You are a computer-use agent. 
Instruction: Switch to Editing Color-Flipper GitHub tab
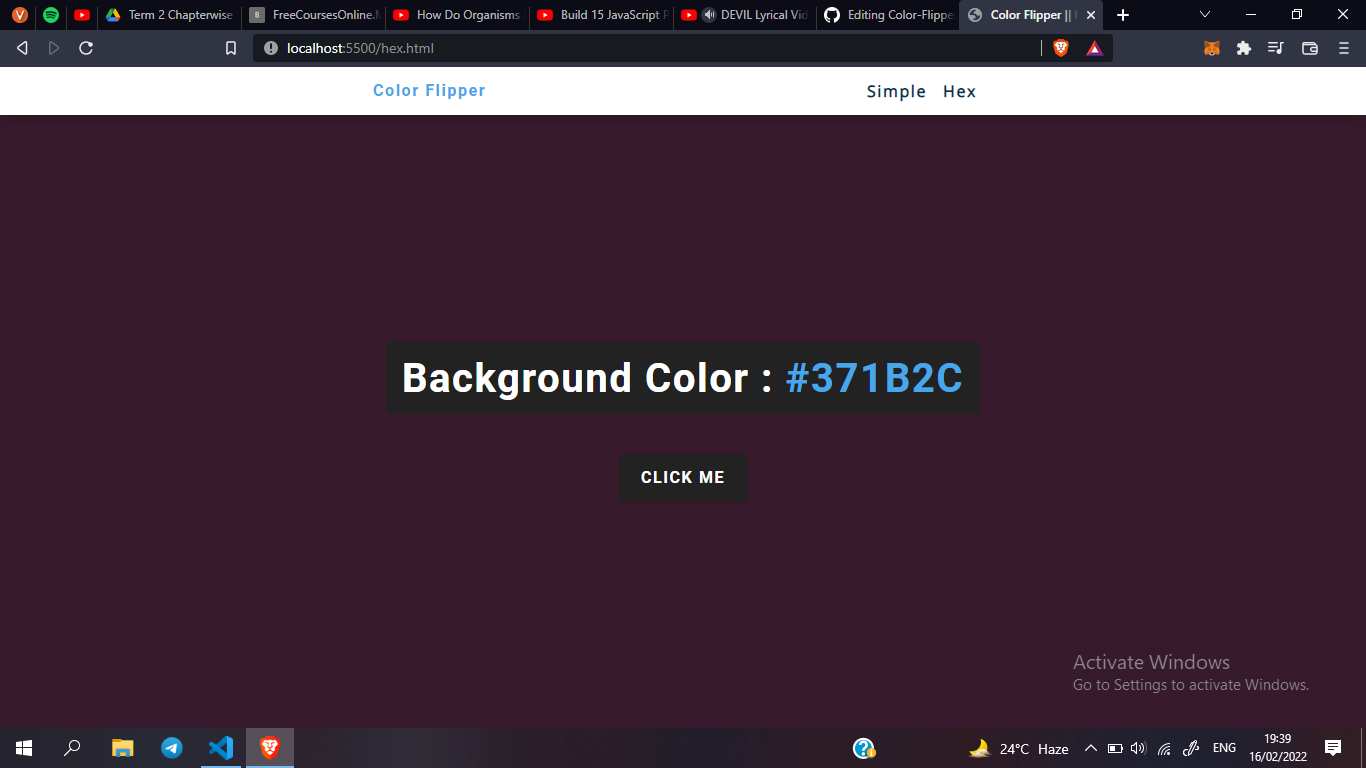tap(888, 15)
